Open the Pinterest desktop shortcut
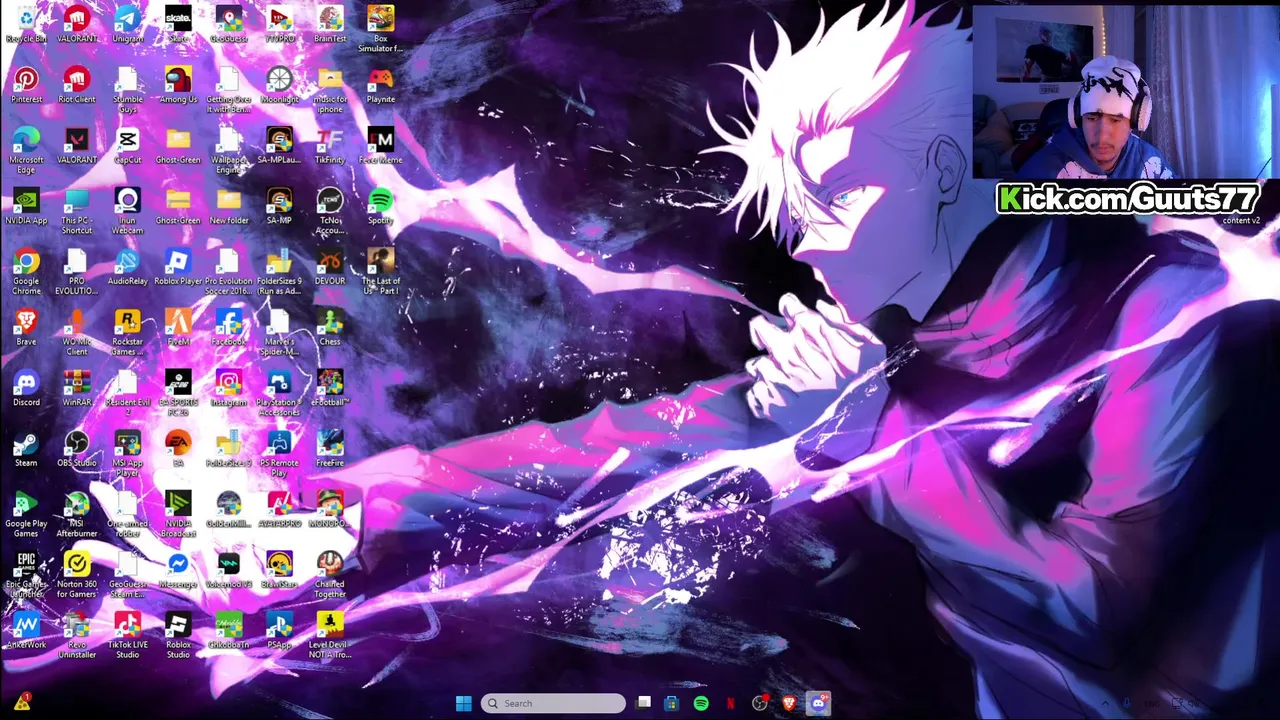The image size is (1280, 720). pyautogui.click(x=26, y=85)
